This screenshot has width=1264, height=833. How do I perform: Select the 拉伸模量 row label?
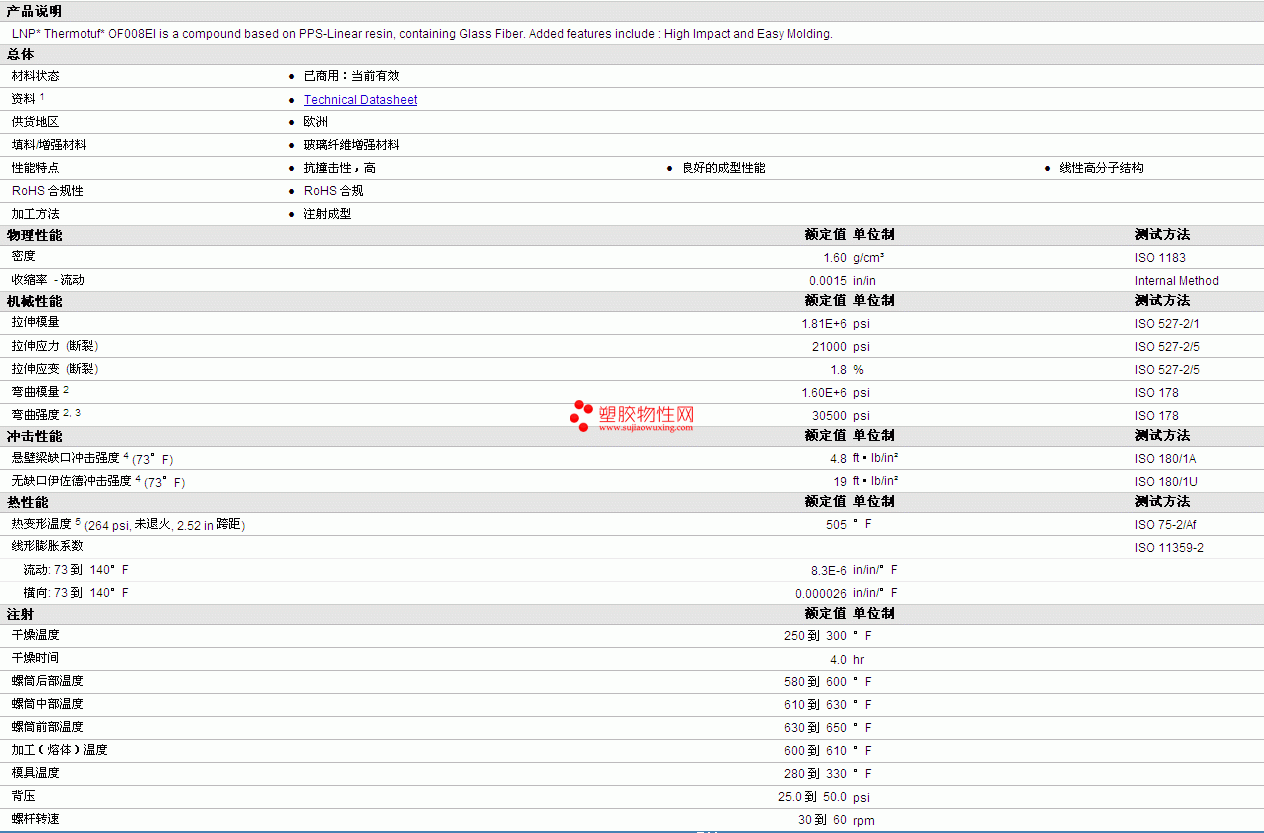pyautogui.click(x=36, y=322)
